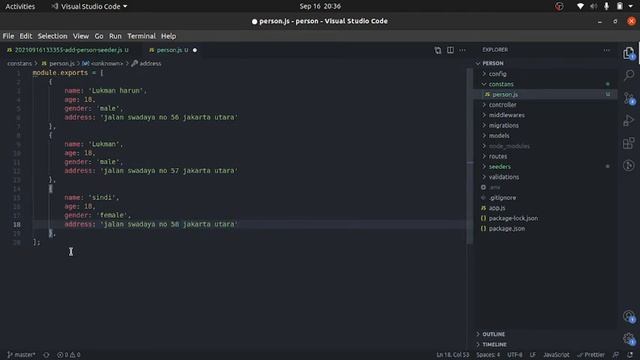
Task: Open the Run menu
Action: pyautogui.click(x=115, y=36)
